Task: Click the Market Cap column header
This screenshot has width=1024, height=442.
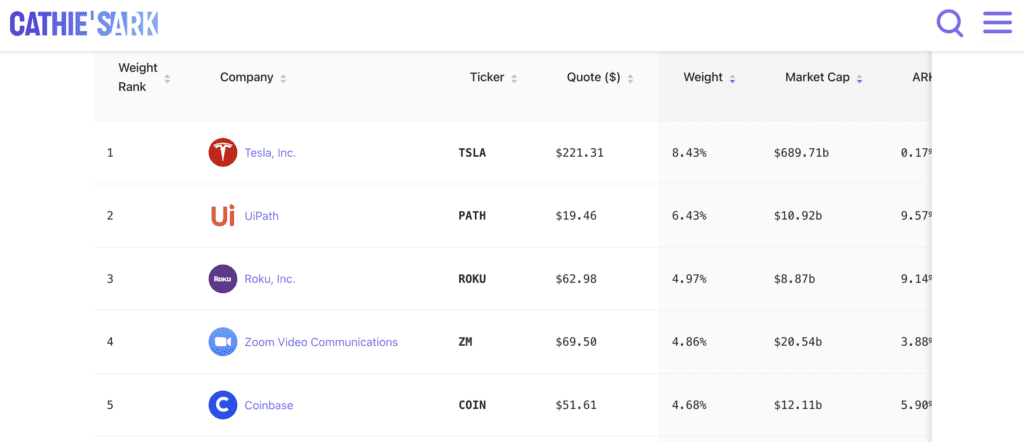Action: tap(817, 77)
